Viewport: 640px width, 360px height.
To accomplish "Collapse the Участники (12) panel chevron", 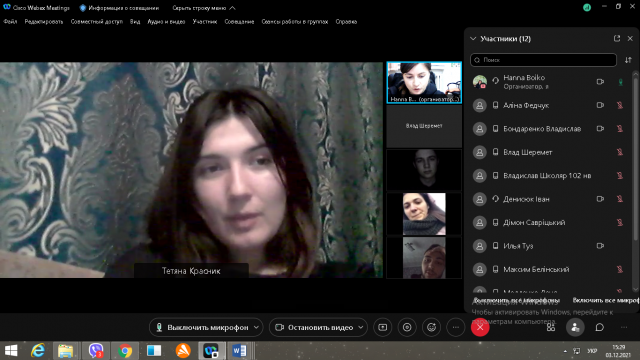I will pos(473,39).
